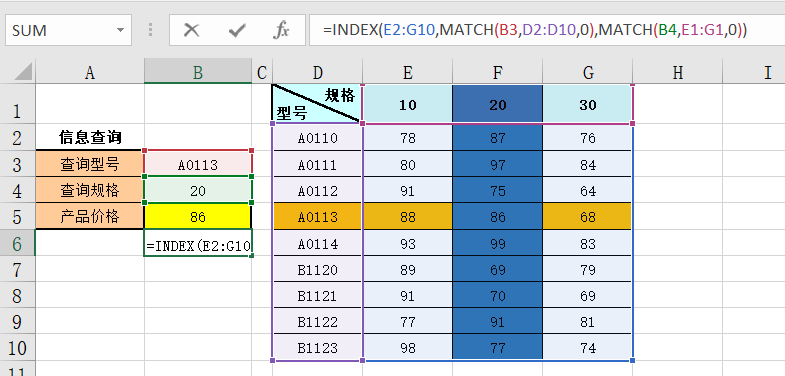Click cell E2 with value 78
Image resolution: width=785 pixels, height=376 pixels.
[x=408, y=137]
